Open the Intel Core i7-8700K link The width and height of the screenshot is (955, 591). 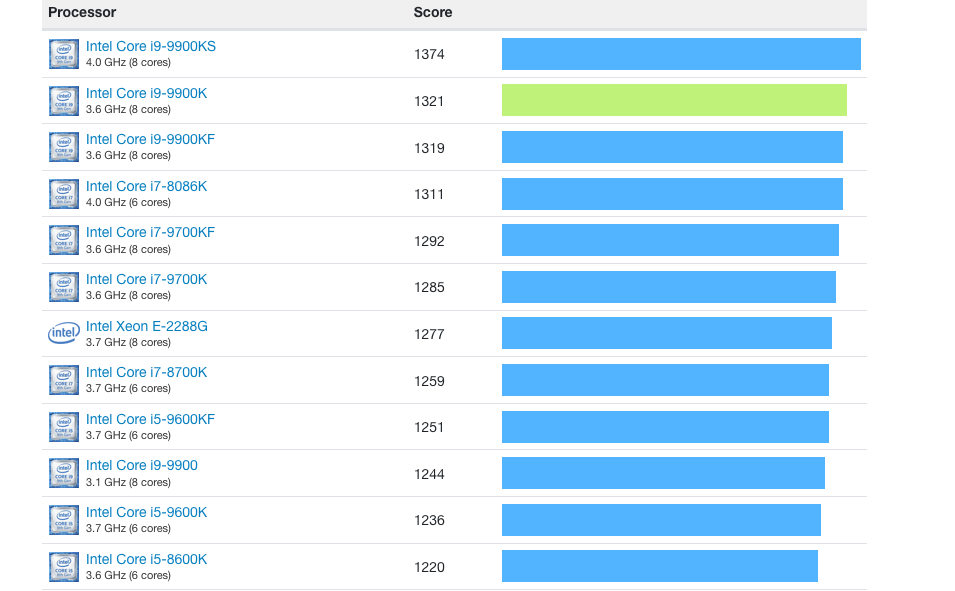tap(146, 372)
